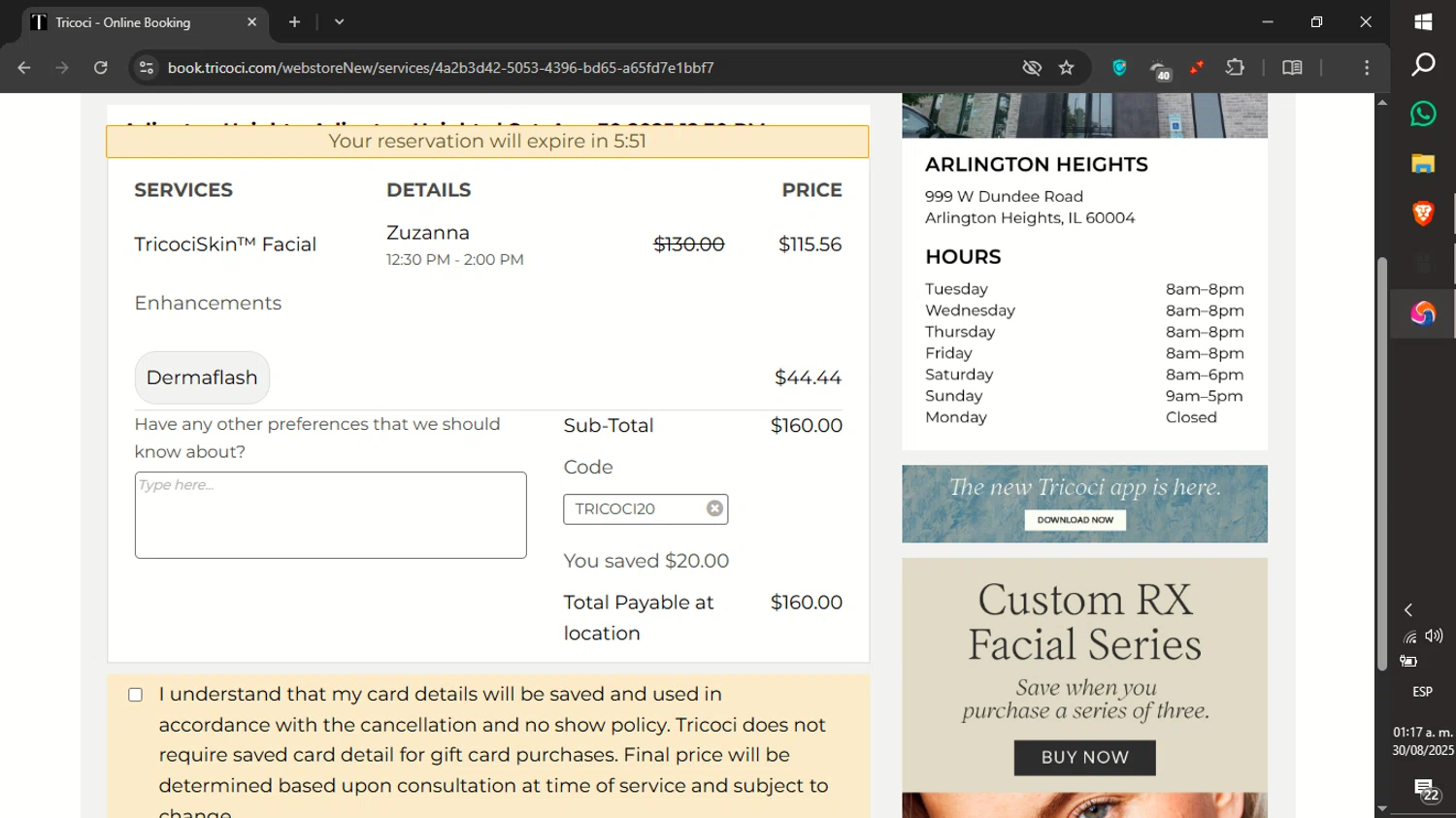1456x818 pixels.
Task: Remove the Dermaflash enhancement chip
Action: point(202,377)
